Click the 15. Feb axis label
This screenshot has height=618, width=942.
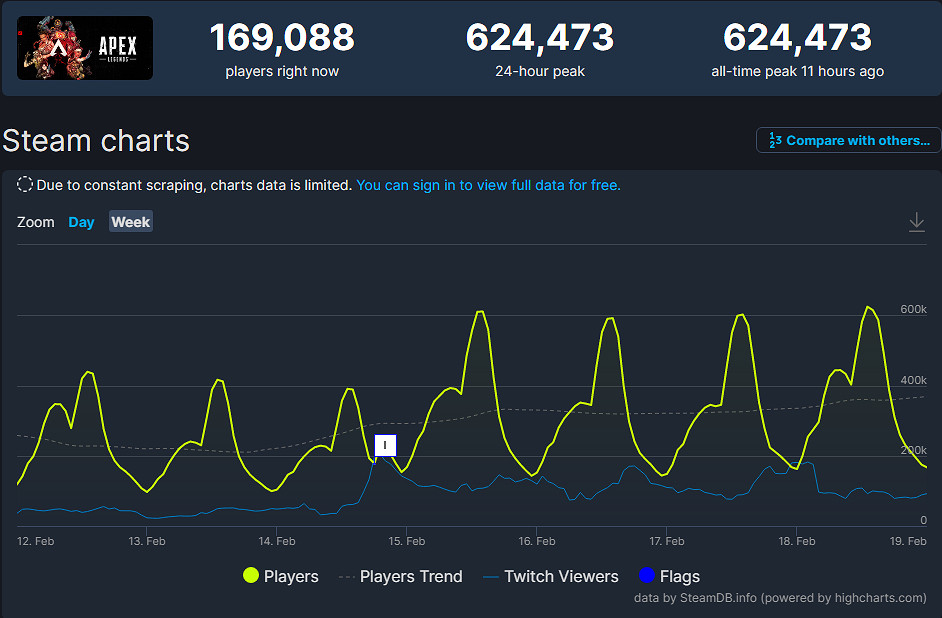click(x=406, y=540)
